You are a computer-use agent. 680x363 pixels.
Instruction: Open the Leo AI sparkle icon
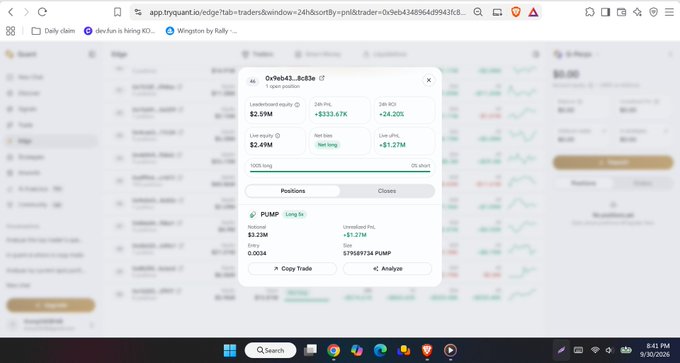(637, 12)
